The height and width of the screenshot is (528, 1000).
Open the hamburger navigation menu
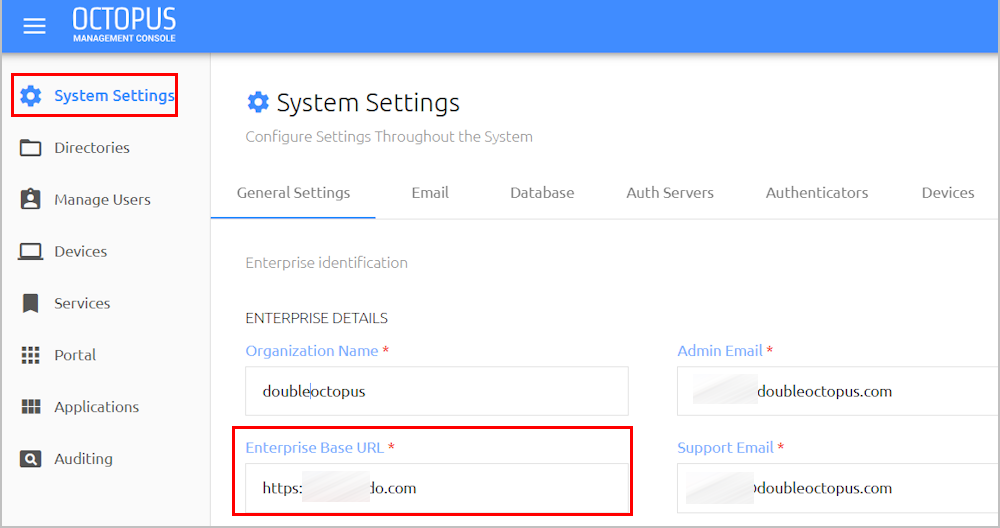[34, 26]
